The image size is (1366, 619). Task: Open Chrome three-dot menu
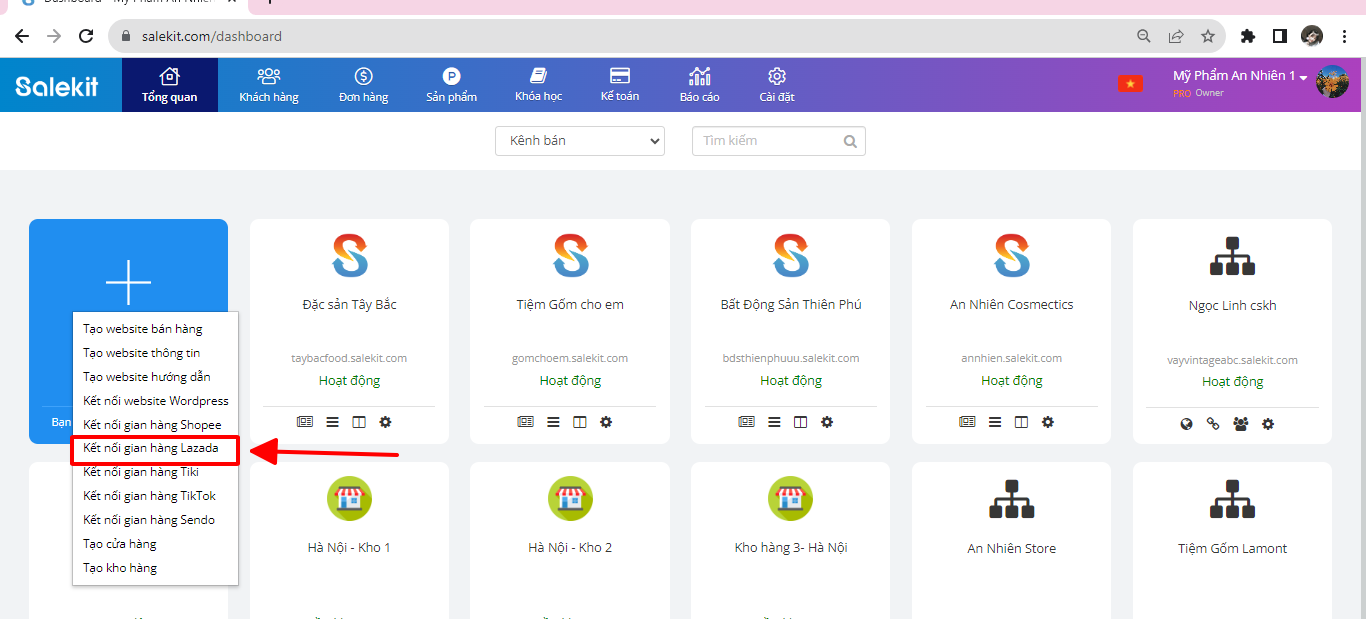(x=1346, y=36)
